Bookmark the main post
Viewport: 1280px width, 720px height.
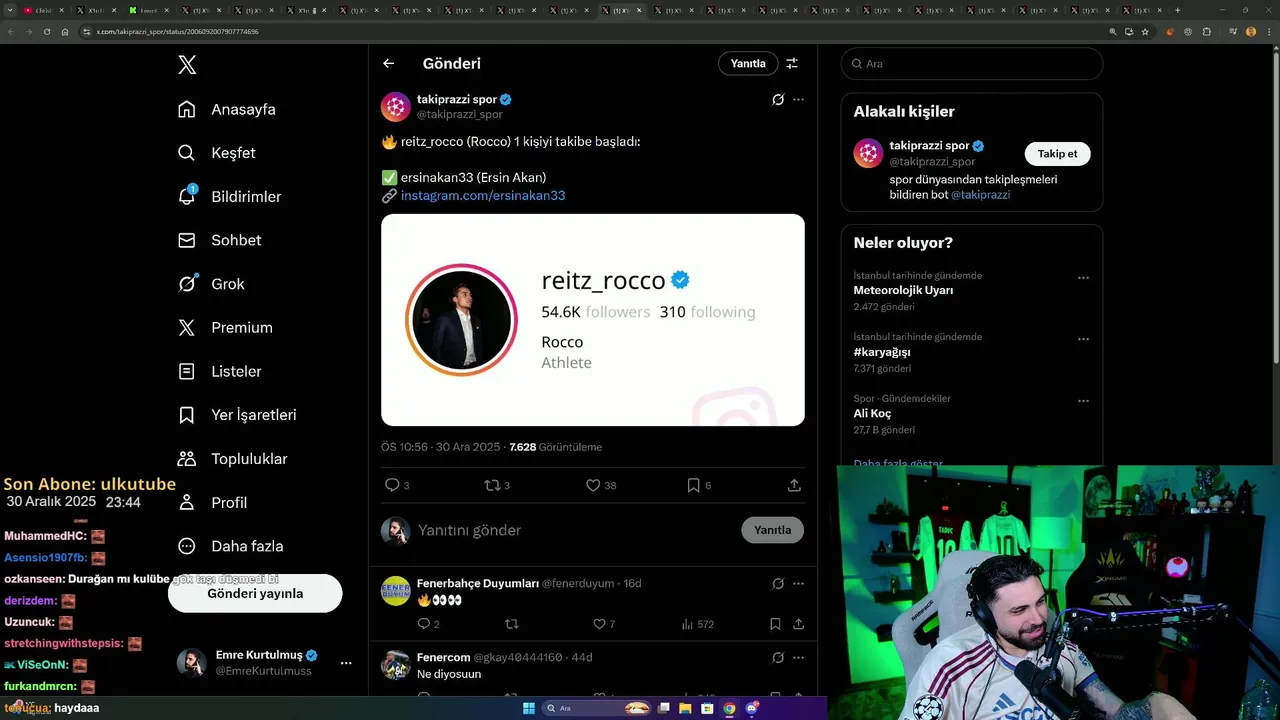694,485
